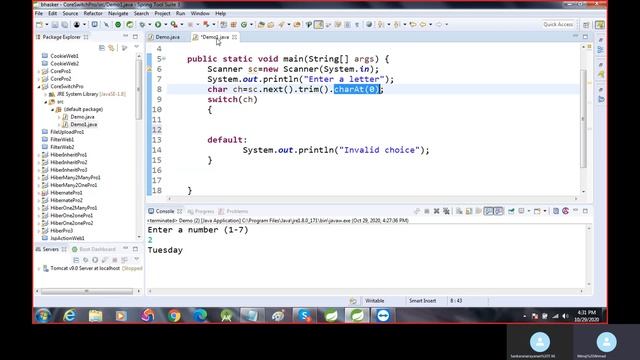The height and width of the screenshot is (360, 640).
Task: Toggle Scroll Lock in the Console toolbar
Action: click(x=469, y=211)
